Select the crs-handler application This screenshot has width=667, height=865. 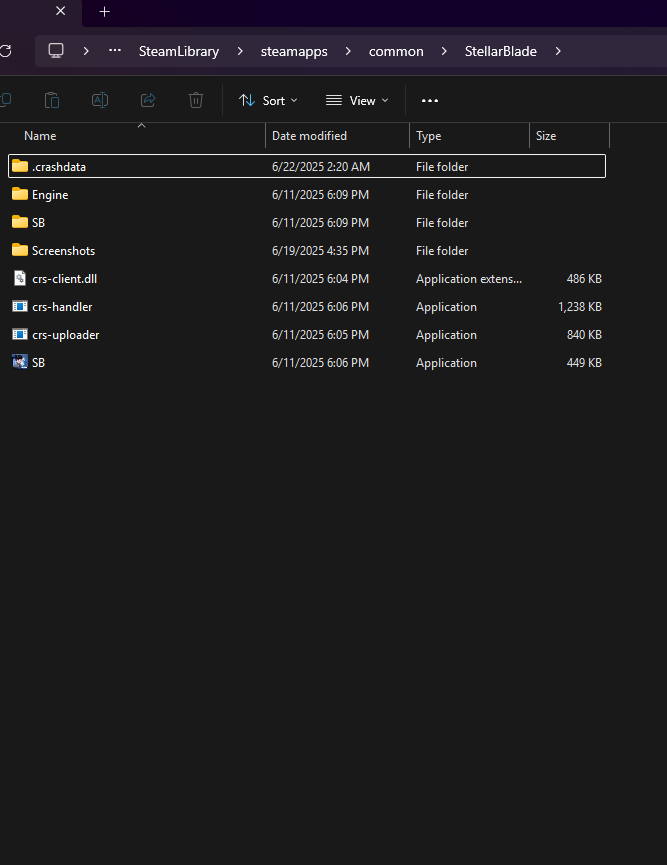click(x=307, y=307)
